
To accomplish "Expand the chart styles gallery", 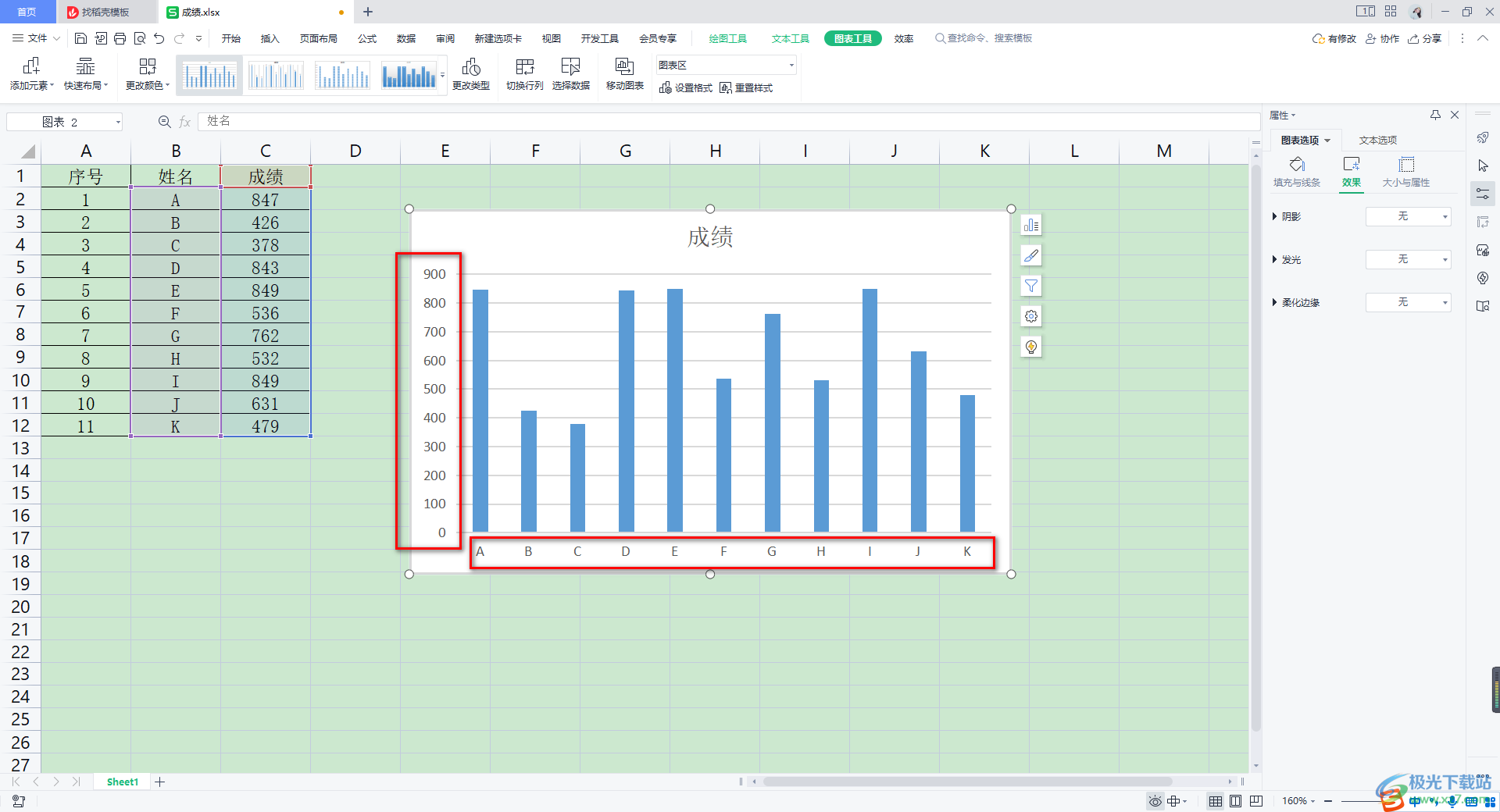I will (x=443, y=76).
